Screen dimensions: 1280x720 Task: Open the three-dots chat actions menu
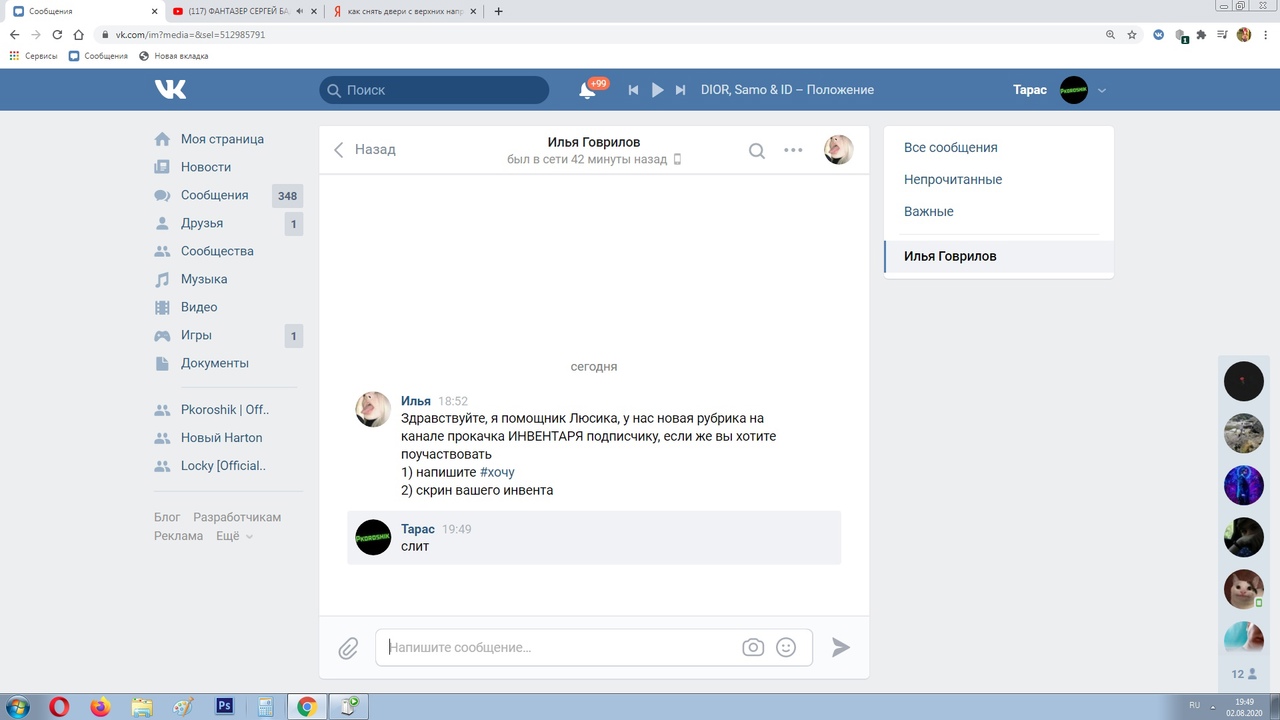[793, 150]
